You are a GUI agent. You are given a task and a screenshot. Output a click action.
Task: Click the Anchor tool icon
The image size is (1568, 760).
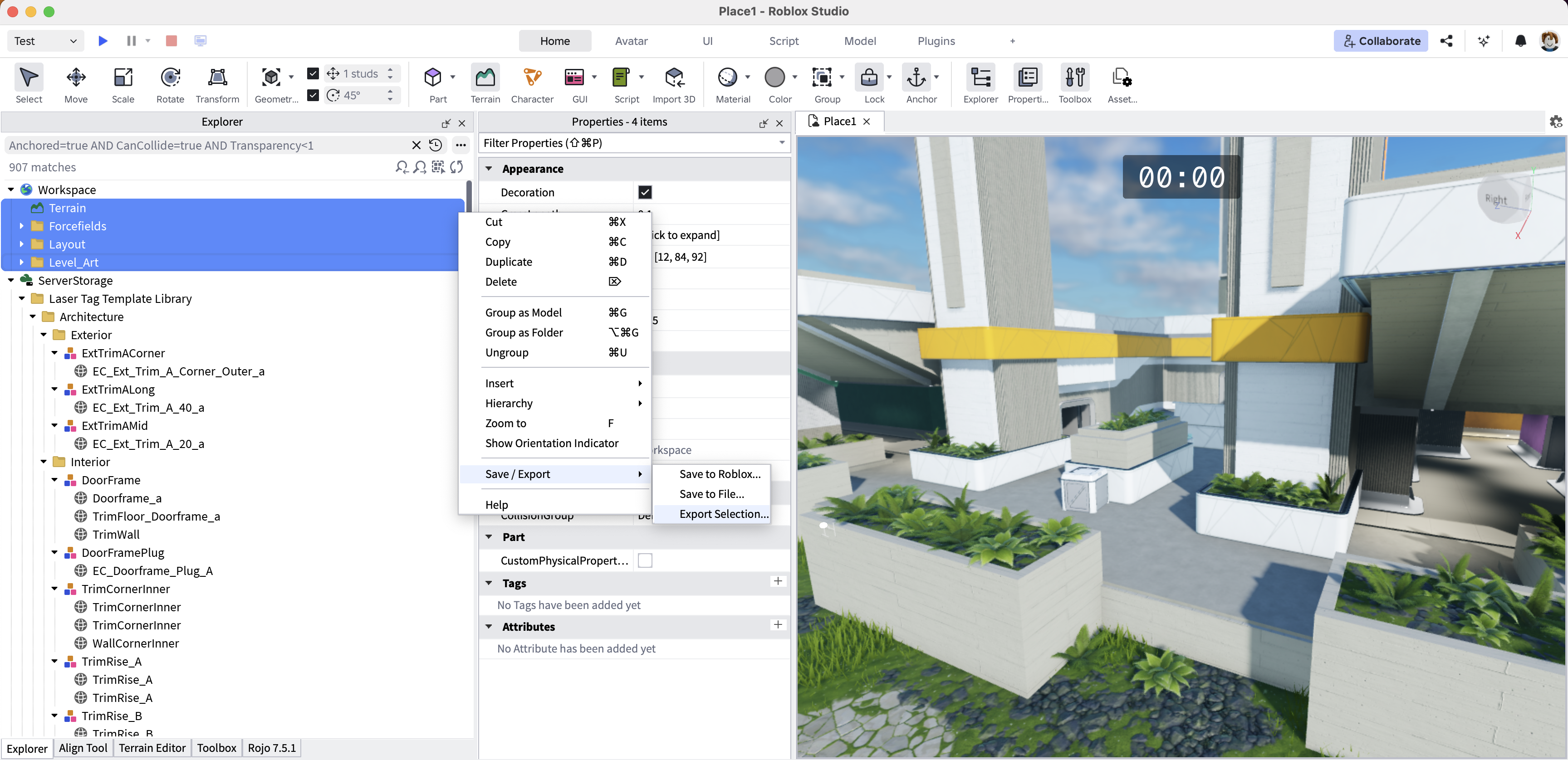(x=916, y=78)
